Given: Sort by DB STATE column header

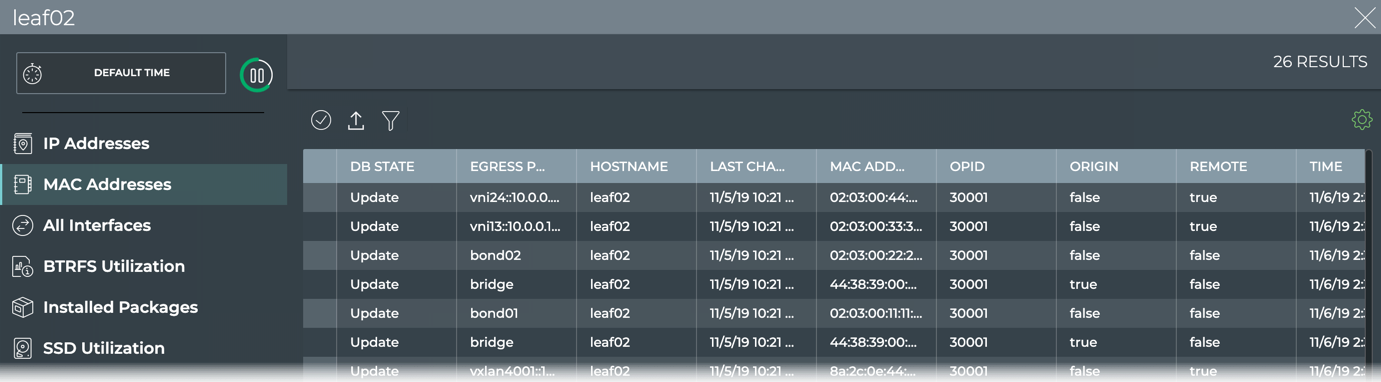Looking at the screenshot, I should coord(382,166).
